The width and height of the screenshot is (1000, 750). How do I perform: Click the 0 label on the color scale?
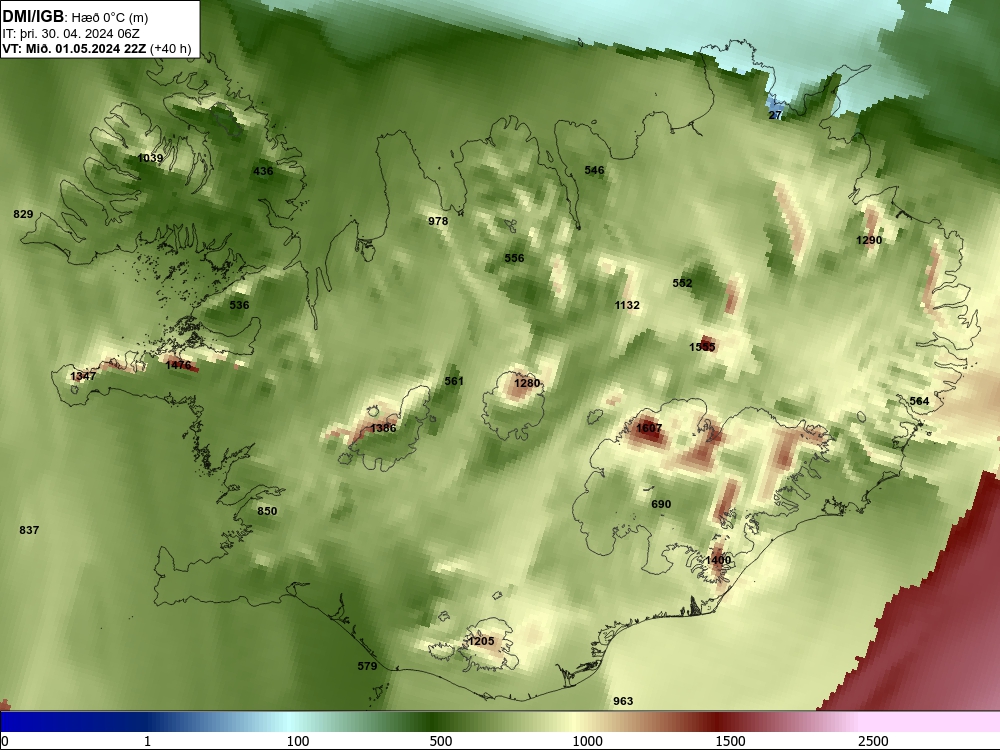coord(5,741)
